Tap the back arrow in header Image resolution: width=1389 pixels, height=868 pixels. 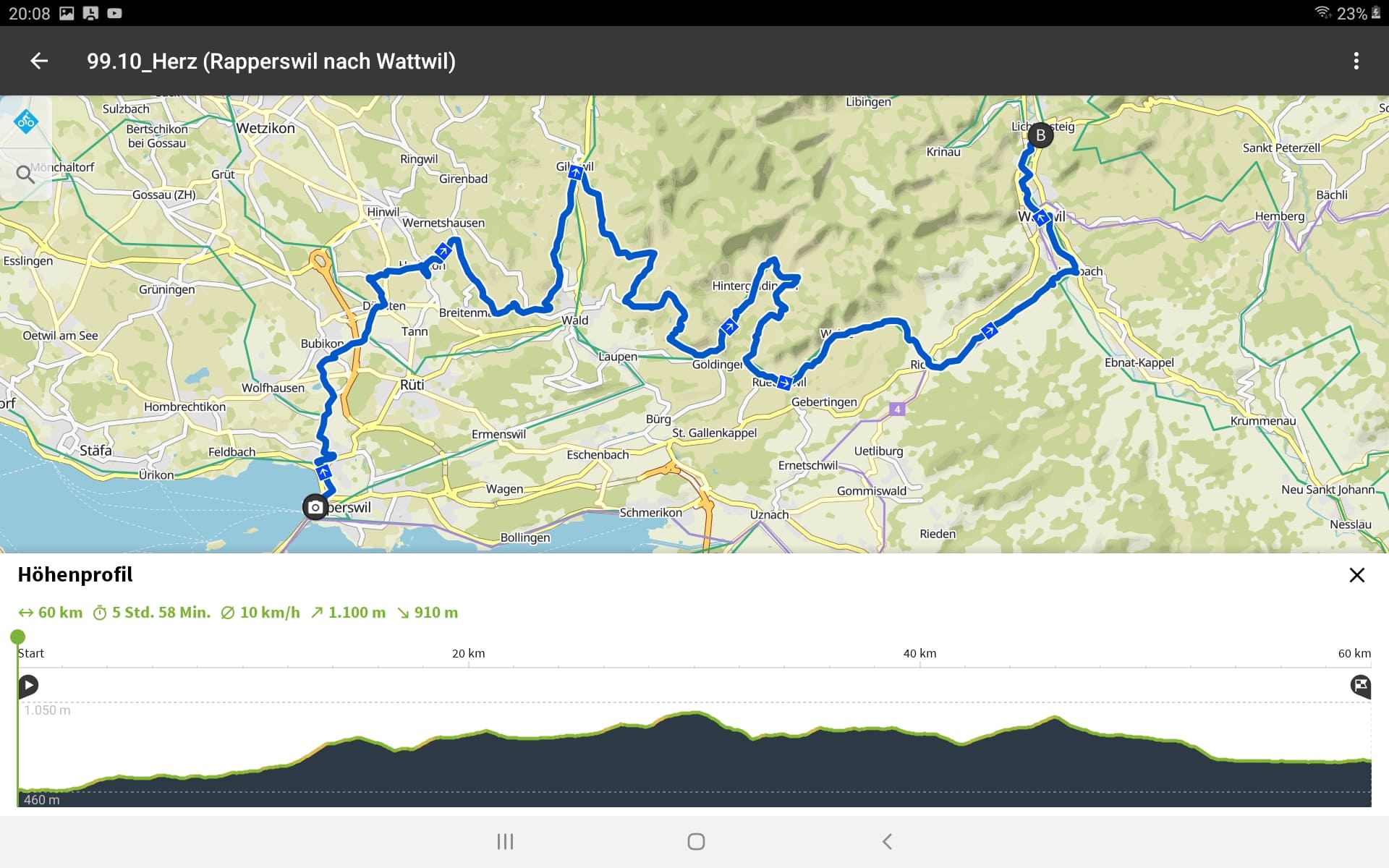point(39,61)
